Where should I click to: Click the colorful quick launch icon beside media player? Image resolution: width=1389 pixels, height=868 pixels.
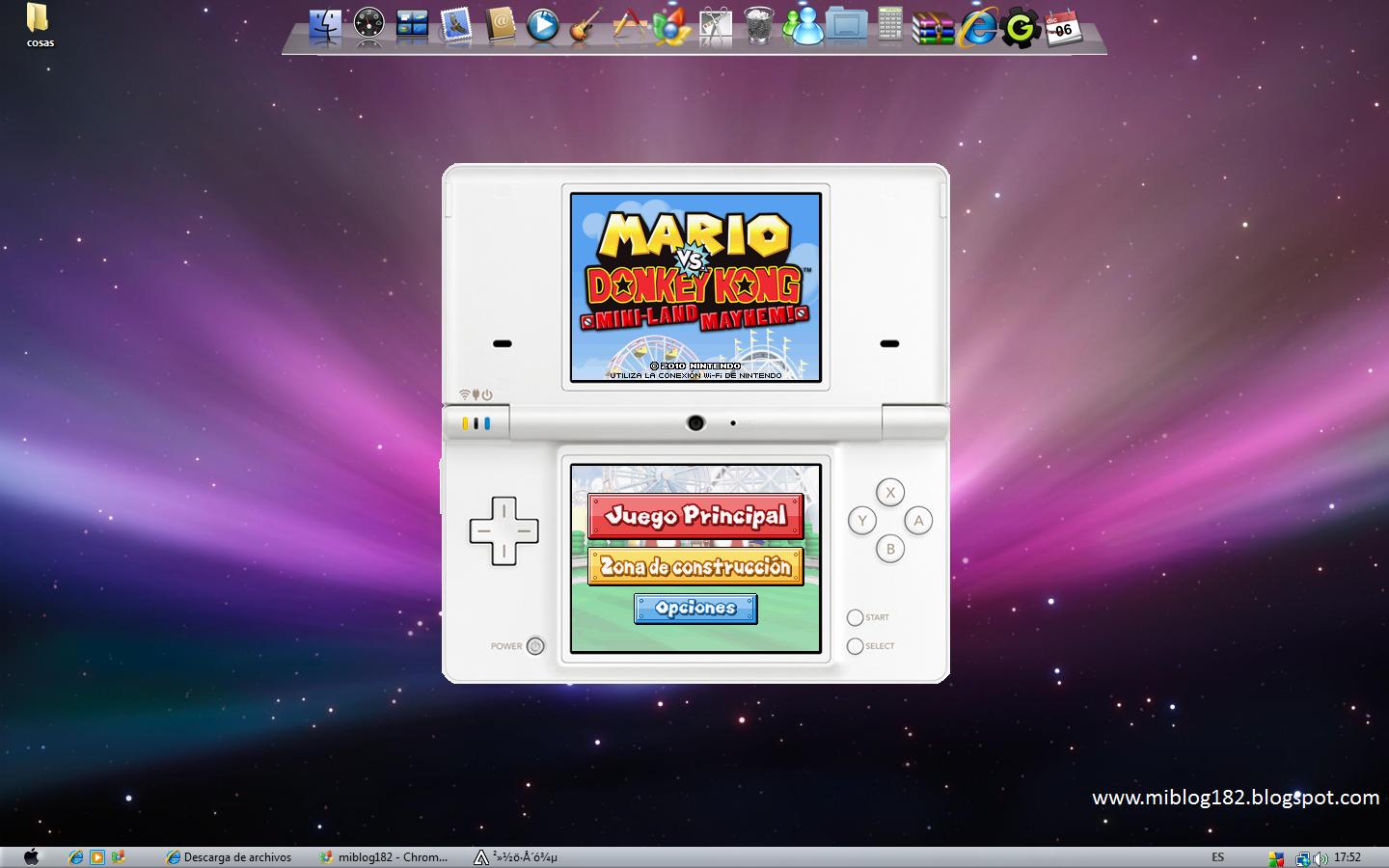119,856
